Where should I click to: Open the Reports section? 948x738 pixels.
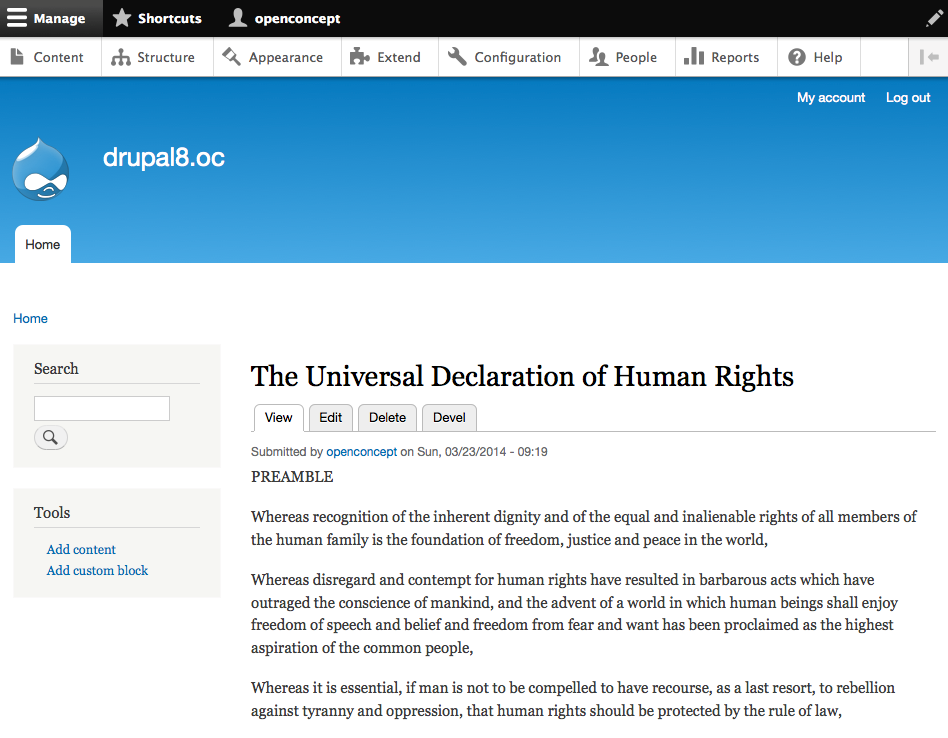point(724,57)
